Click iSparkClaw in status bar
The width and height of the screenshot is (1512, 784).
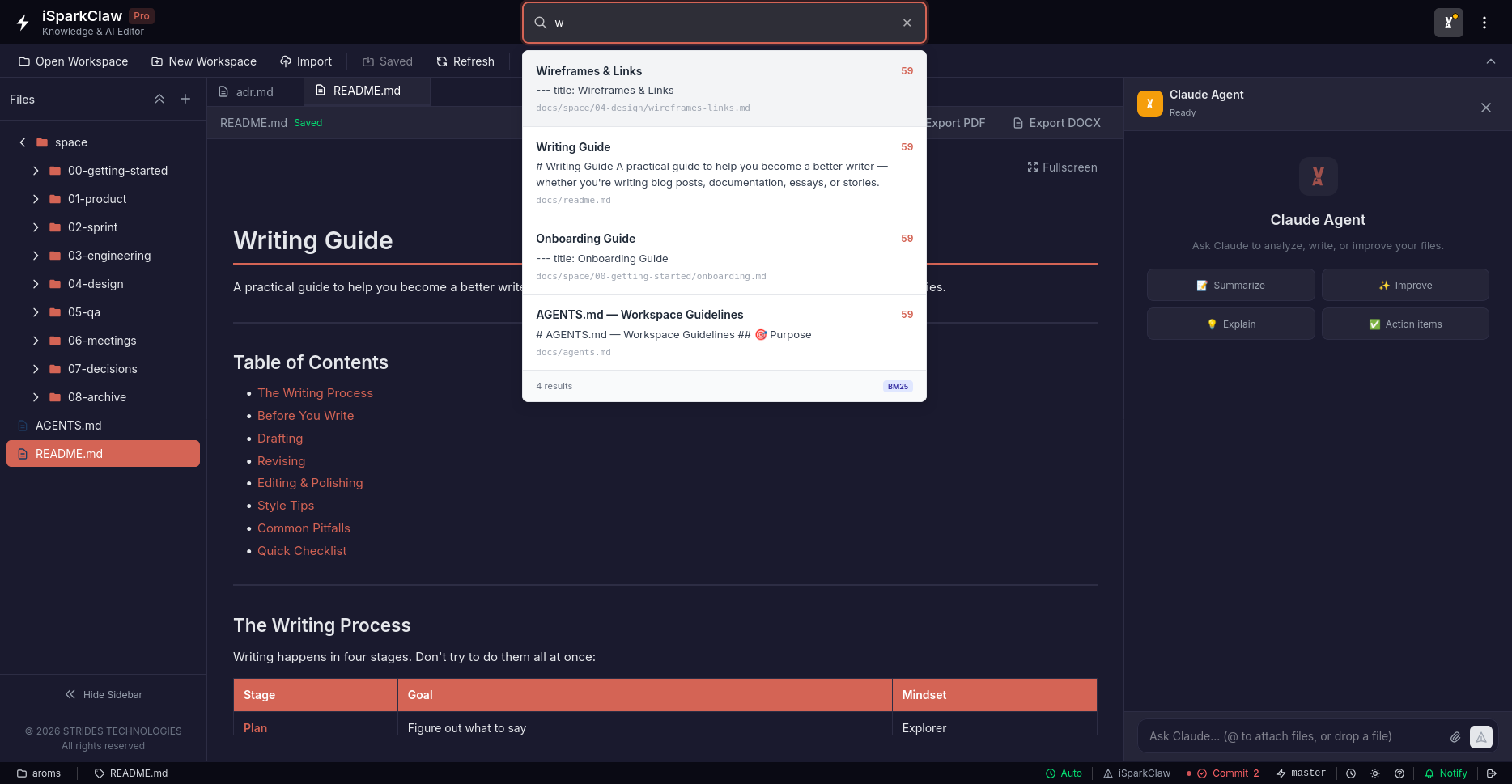click(x=1136, y=773)
